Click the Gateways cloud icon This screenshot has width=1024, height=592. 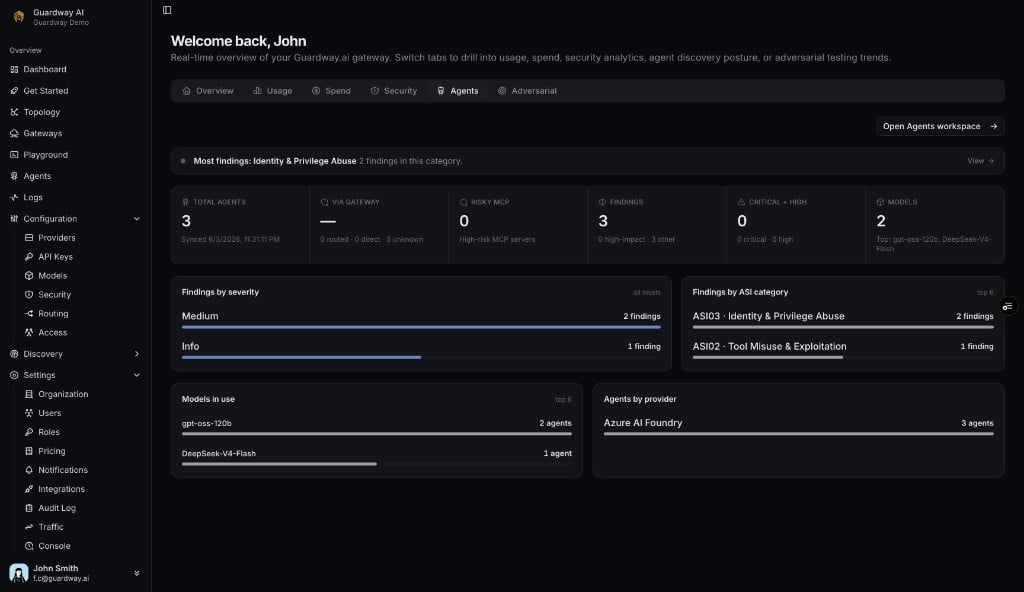(x=14, y=133)
